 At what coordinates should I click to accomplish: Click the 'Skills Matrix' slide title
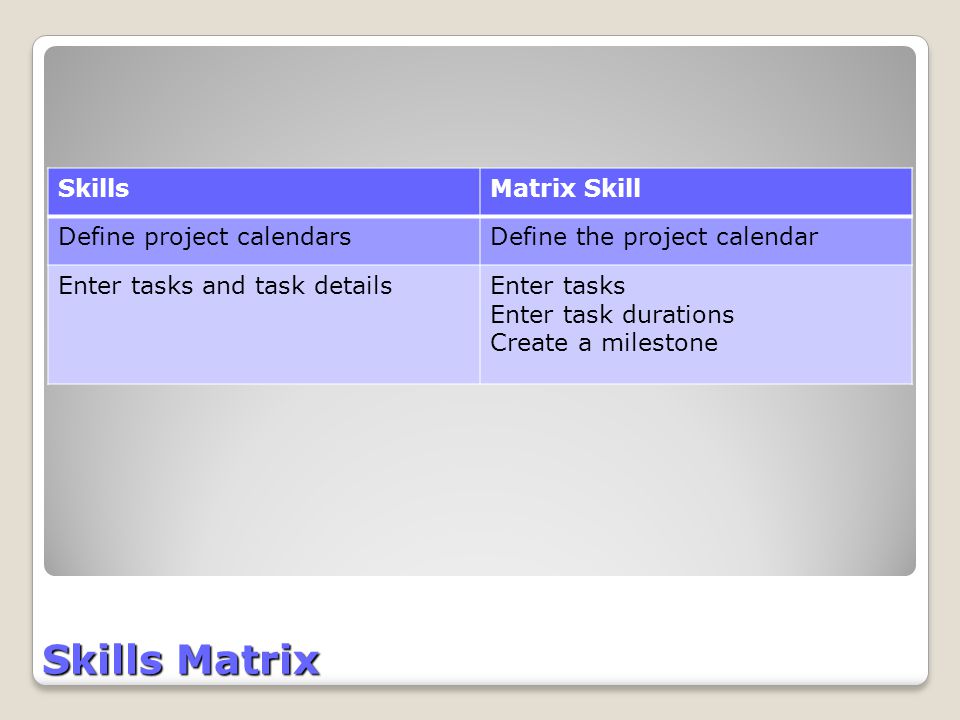pos(181,660)
